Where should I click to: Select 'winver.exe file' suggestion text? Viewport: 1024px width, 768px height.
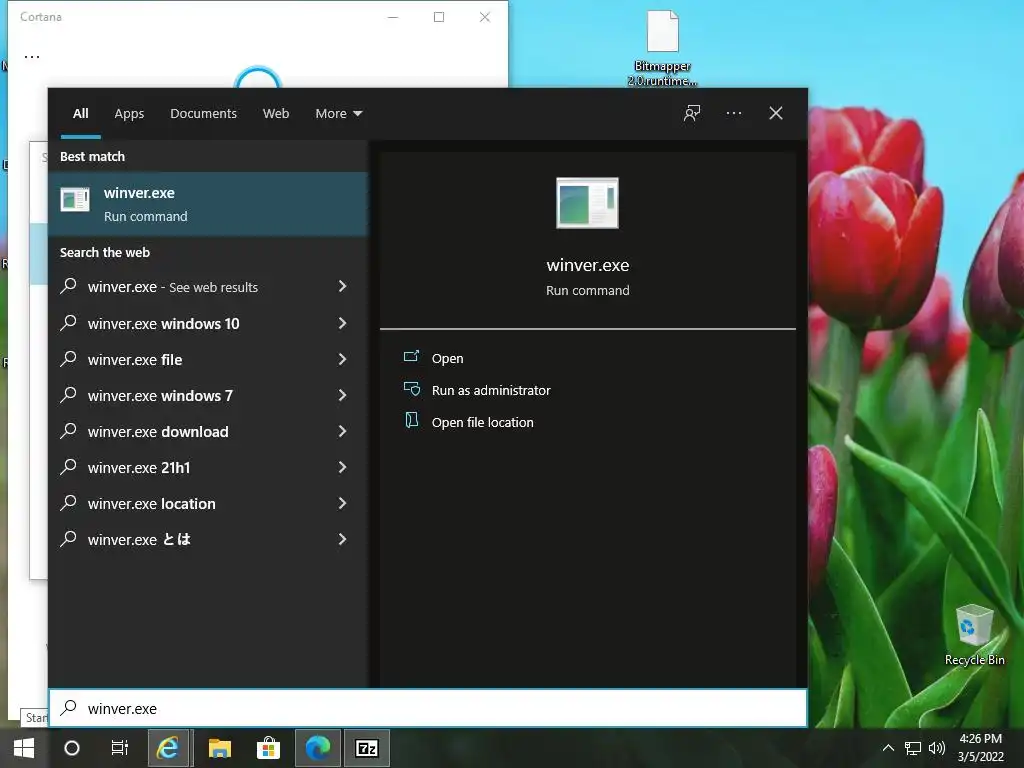pyautogui.click(x=135, y=359)
